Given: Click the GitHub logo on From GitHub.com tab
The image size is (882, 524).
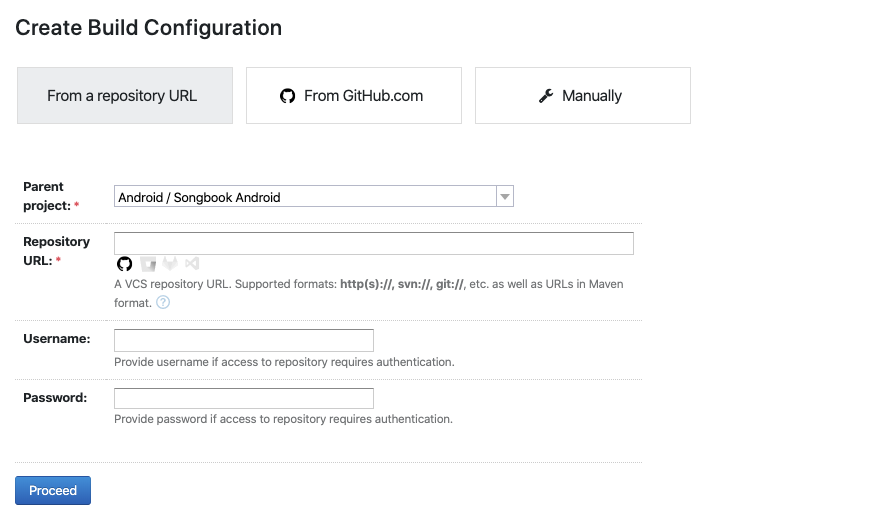Looking at the screenshot, I should pyautogui.click(x=287, y=96).
